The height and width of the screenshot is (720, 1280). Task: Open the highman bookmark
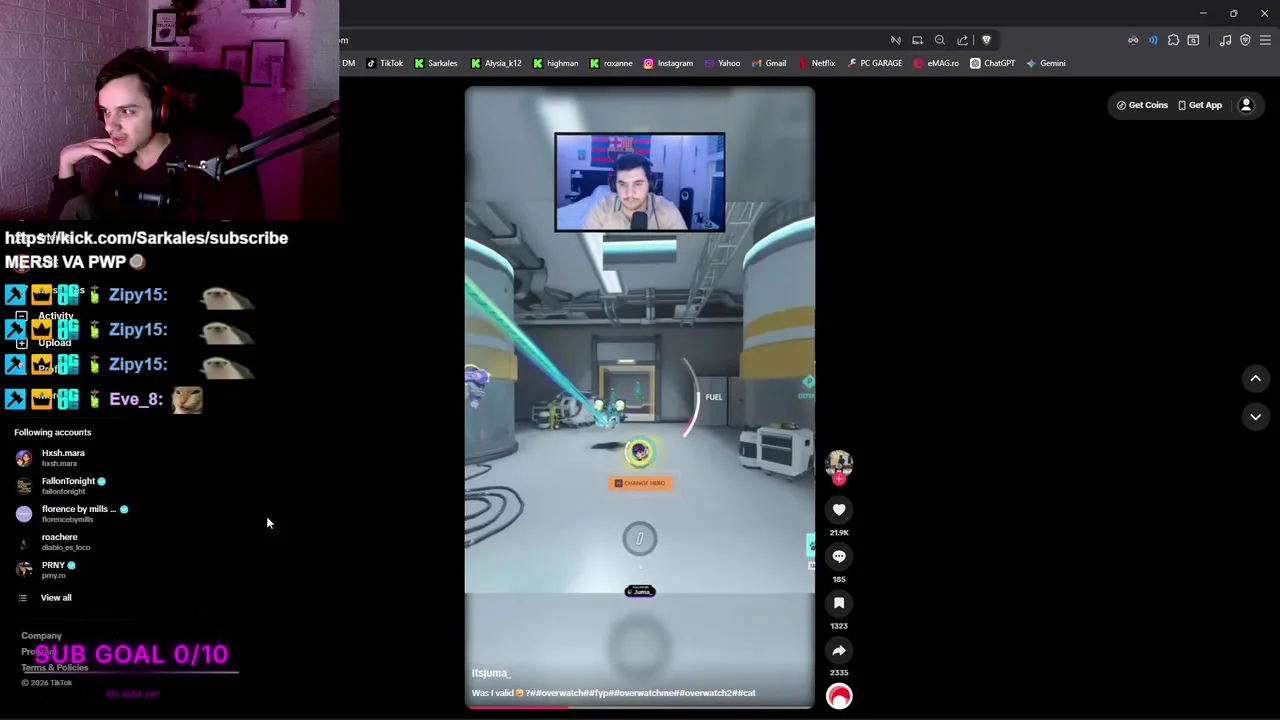(x=555, y=63)
